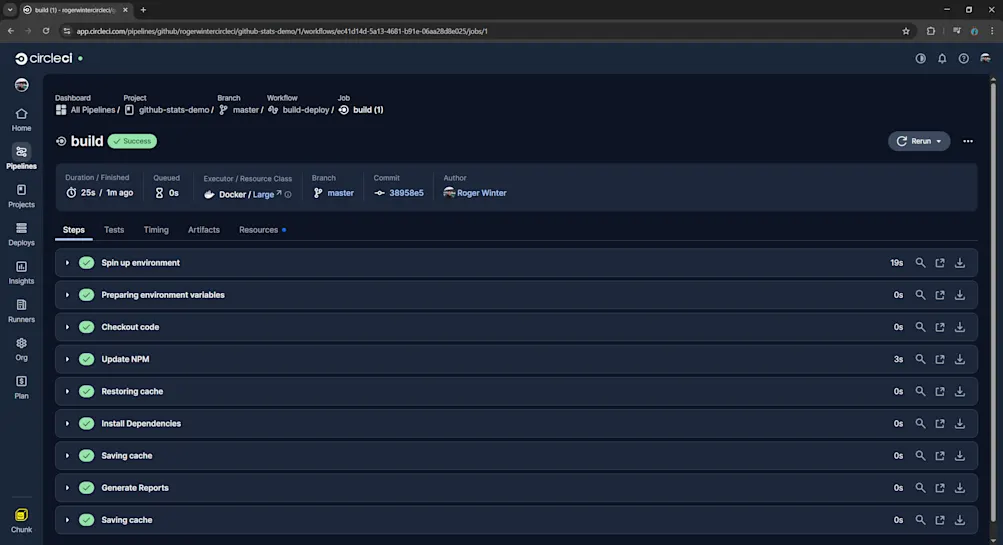Open Plan in the sidebar
This screenshot has width=1003, height=545.
21,388
